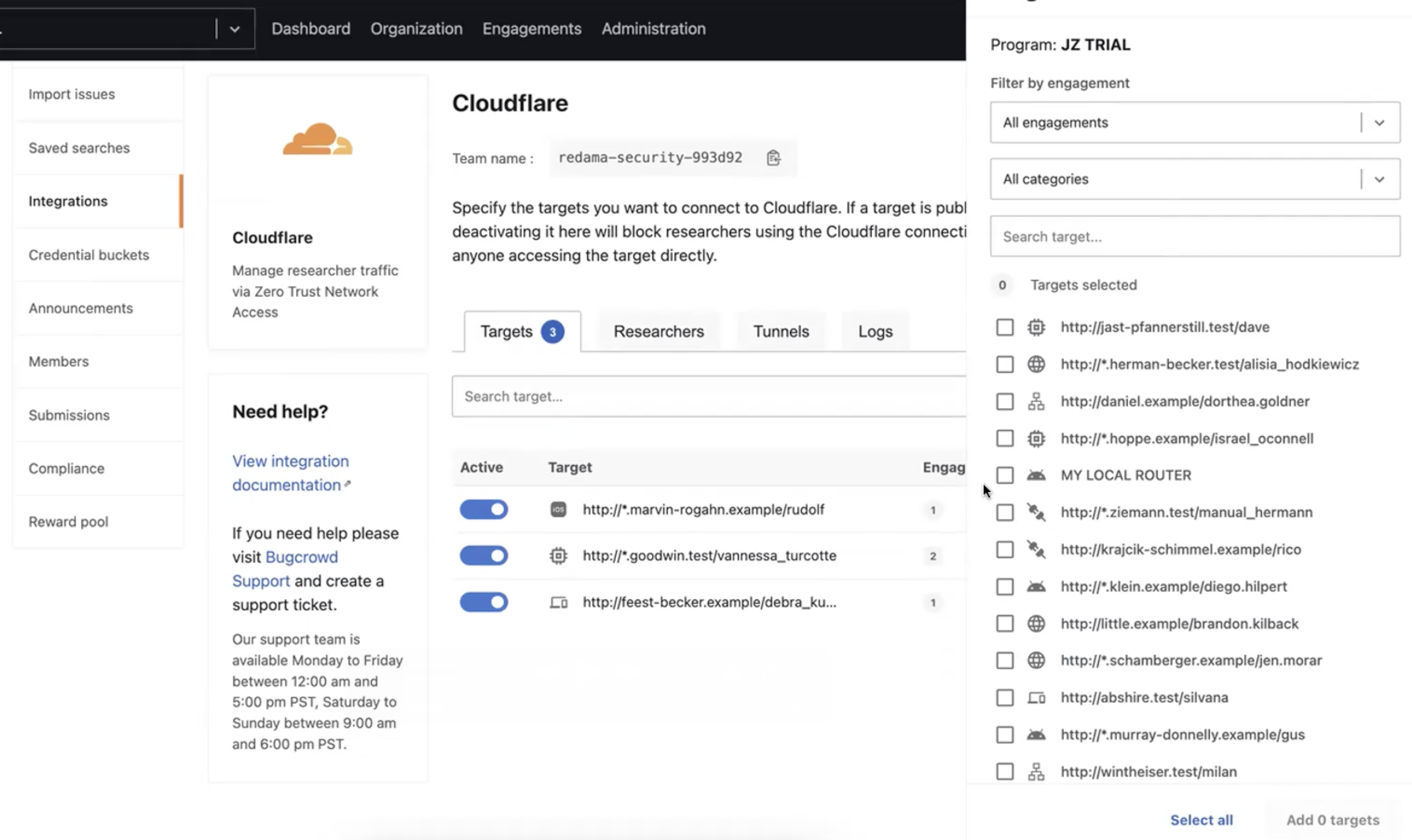
Task: Click the Android icon for MY LOCAL ROUTER
Action: pos(1036,475)
